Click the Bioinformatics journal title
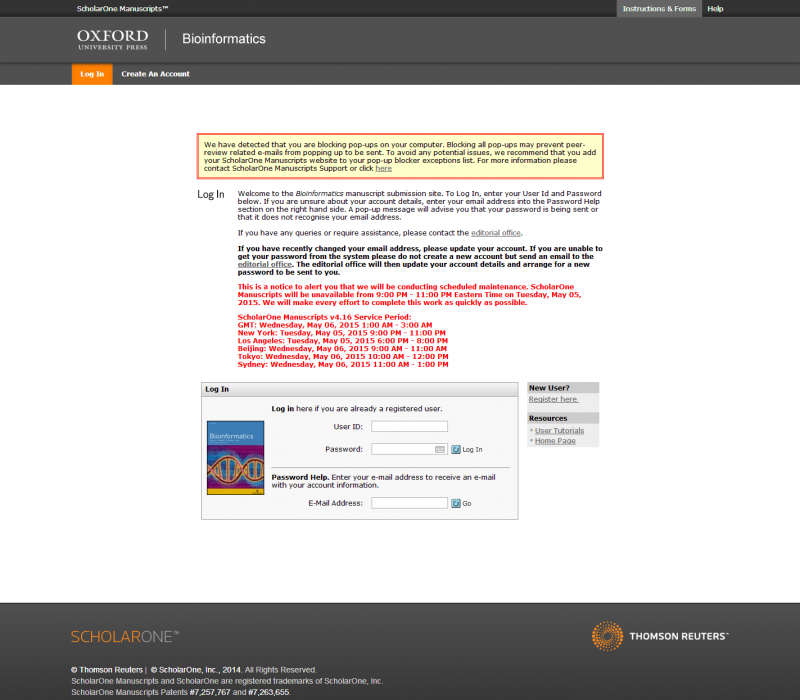Viewport: 800px width, 700px height. click(x=223, y=39)
